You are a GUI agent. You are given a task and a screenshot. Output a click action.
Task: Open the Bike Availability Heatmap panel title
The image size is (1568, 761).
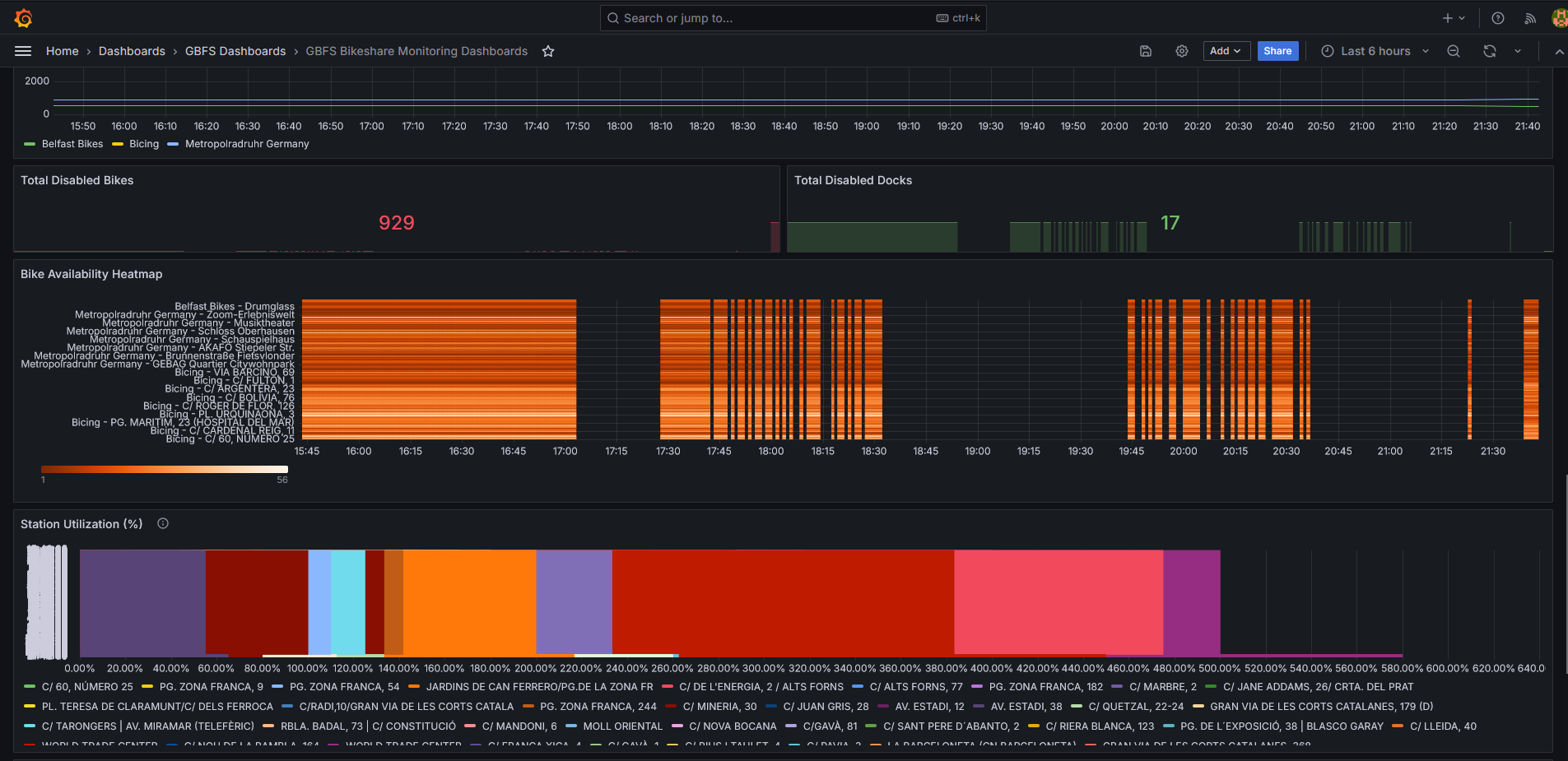(91, 274)
